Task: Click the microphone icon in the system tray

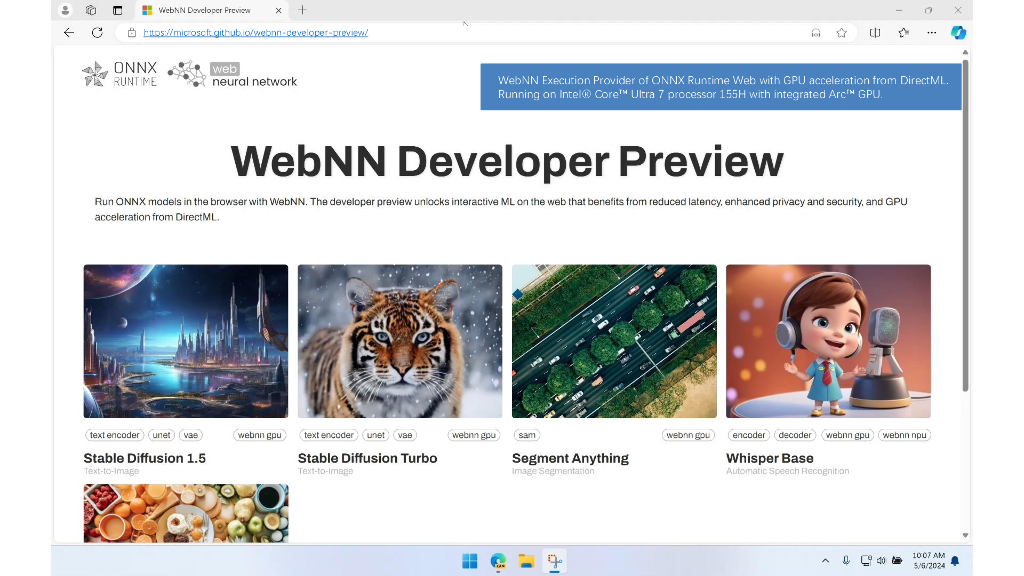Action: click(x=846, y=561)
